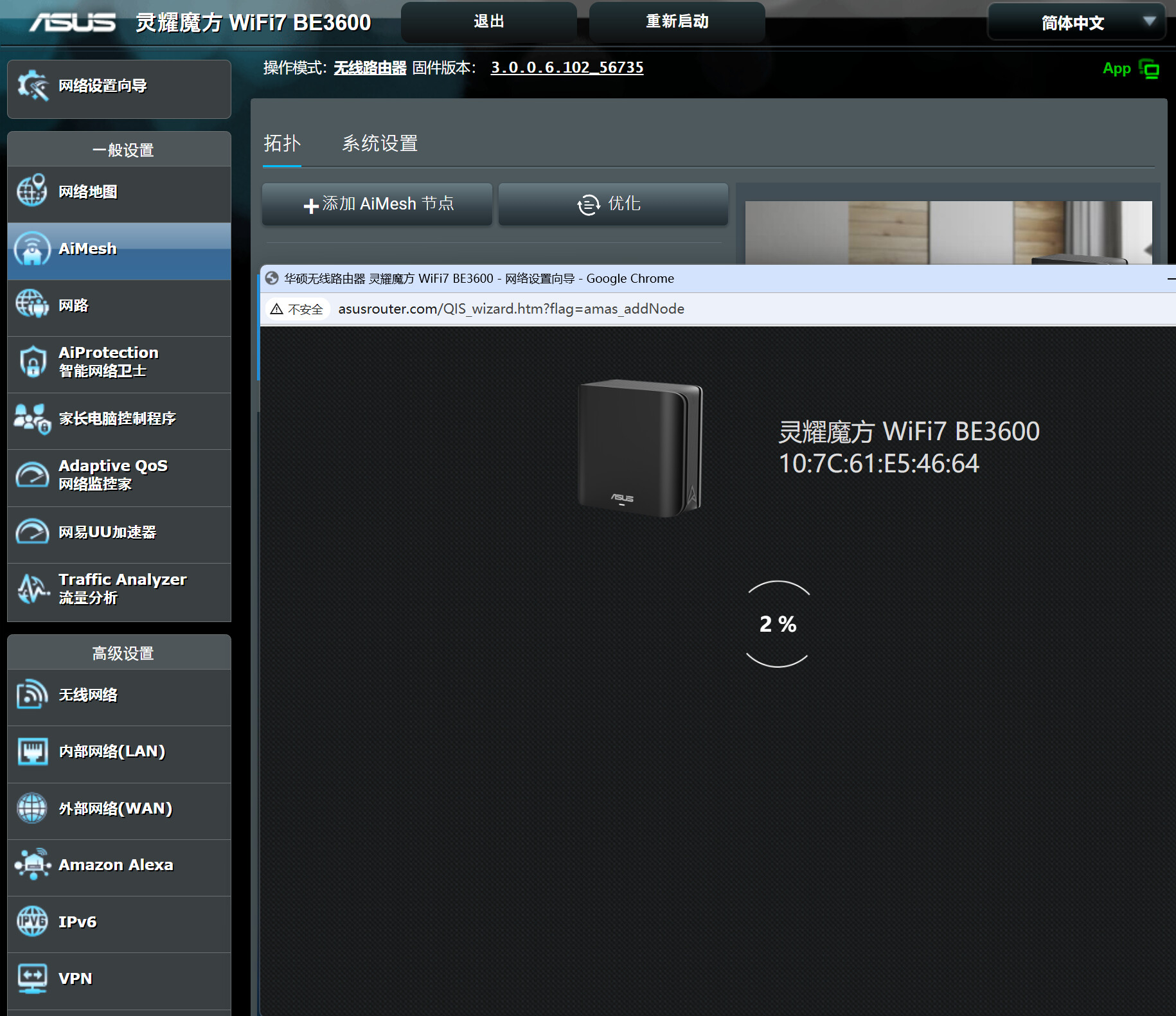1176x1016 pixels.
Task: Click the room photo thumbnail
Action: (x=949, y=233)
